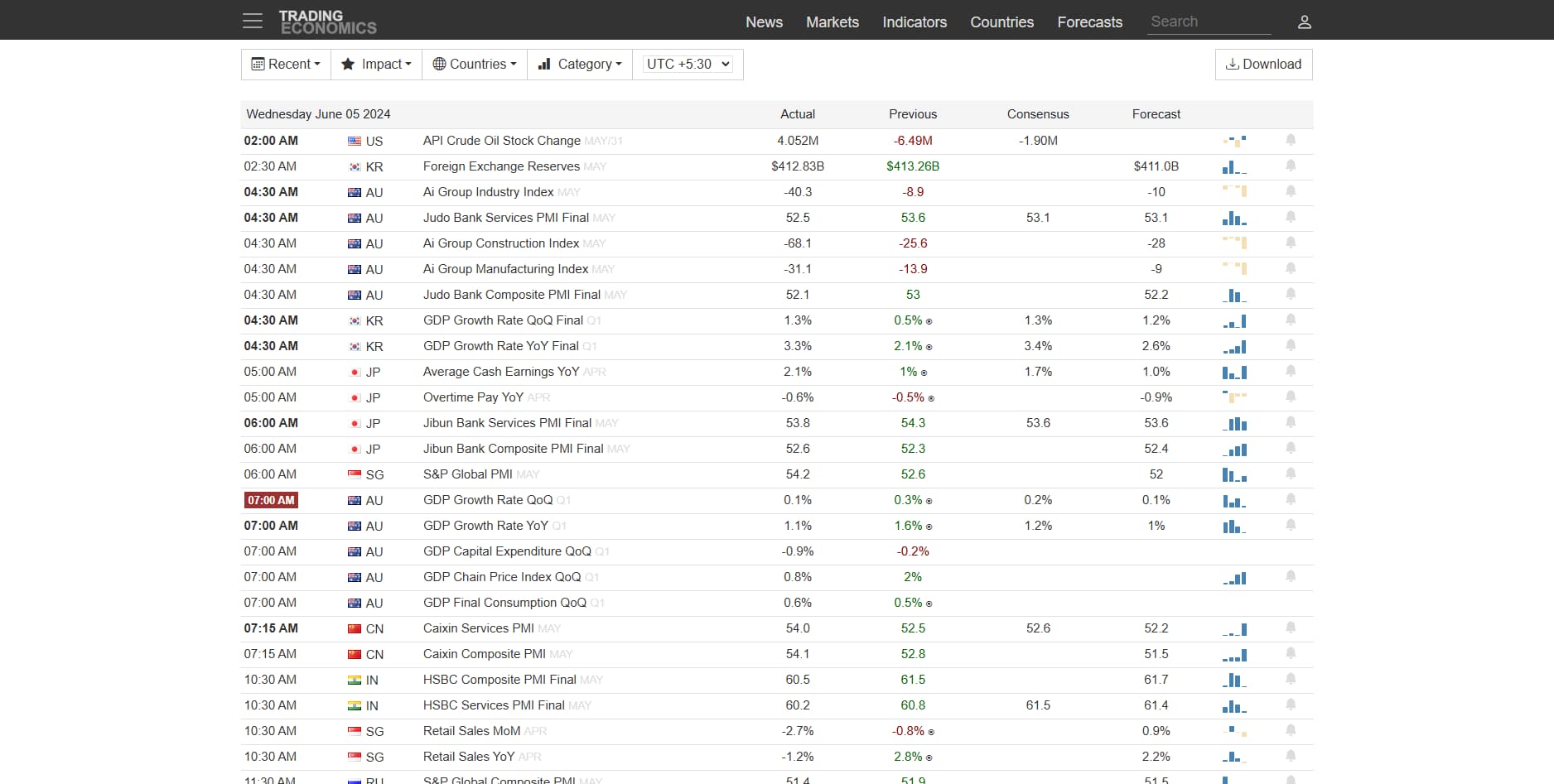The width and height of the screenshot is (1554, 784).
Task: Click Japan flag on Average Cash Earnings row
Action: (355, 372)
